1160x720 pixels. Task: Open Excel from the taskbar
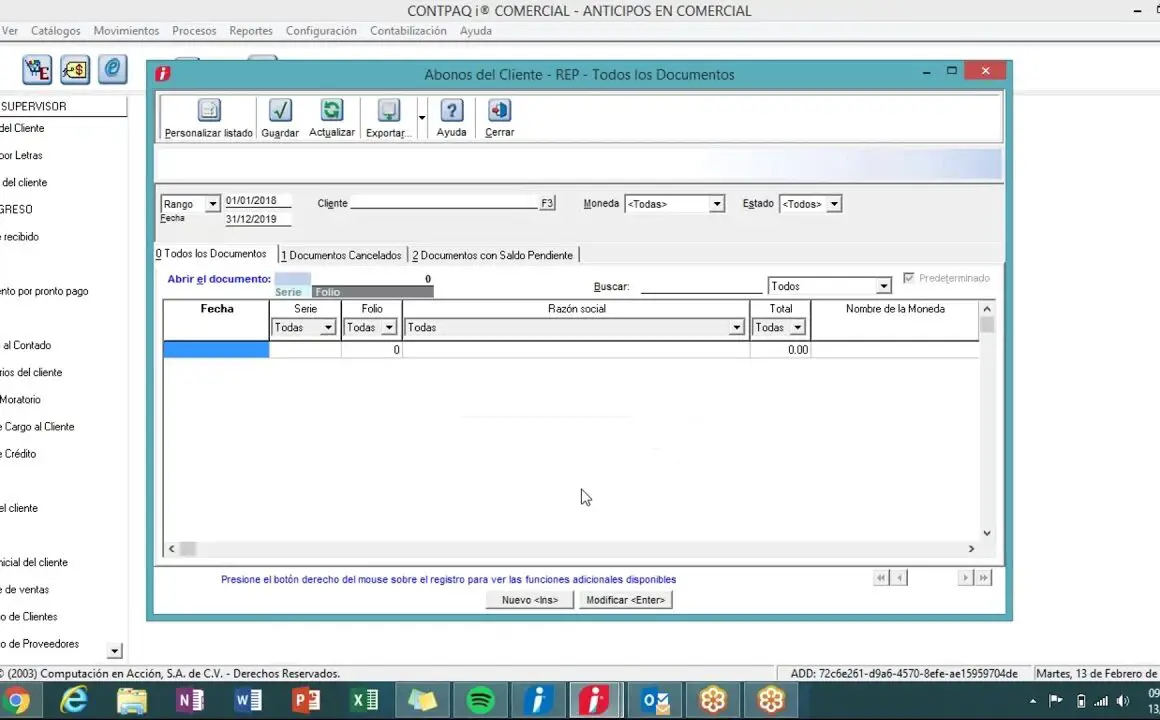(364, 700)
